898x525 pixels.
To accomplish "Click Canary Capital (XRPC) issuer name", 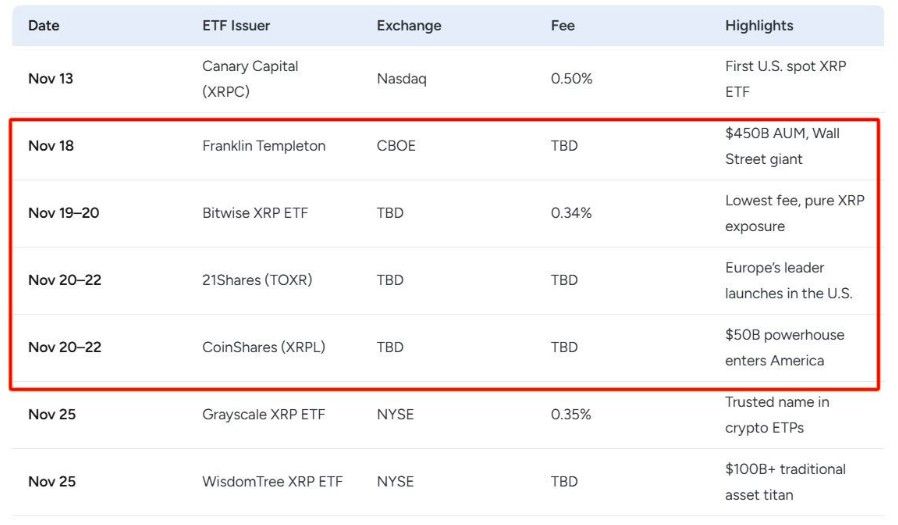I will 250,78.
